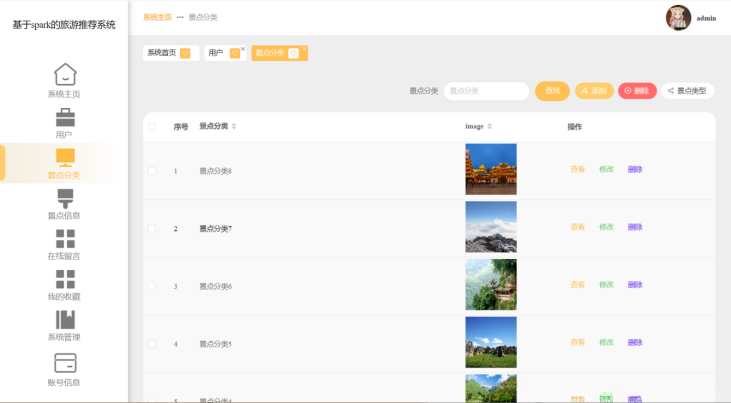731x403 pixels.
Task: Click the 查找 search button
Action: pos(552,91)
